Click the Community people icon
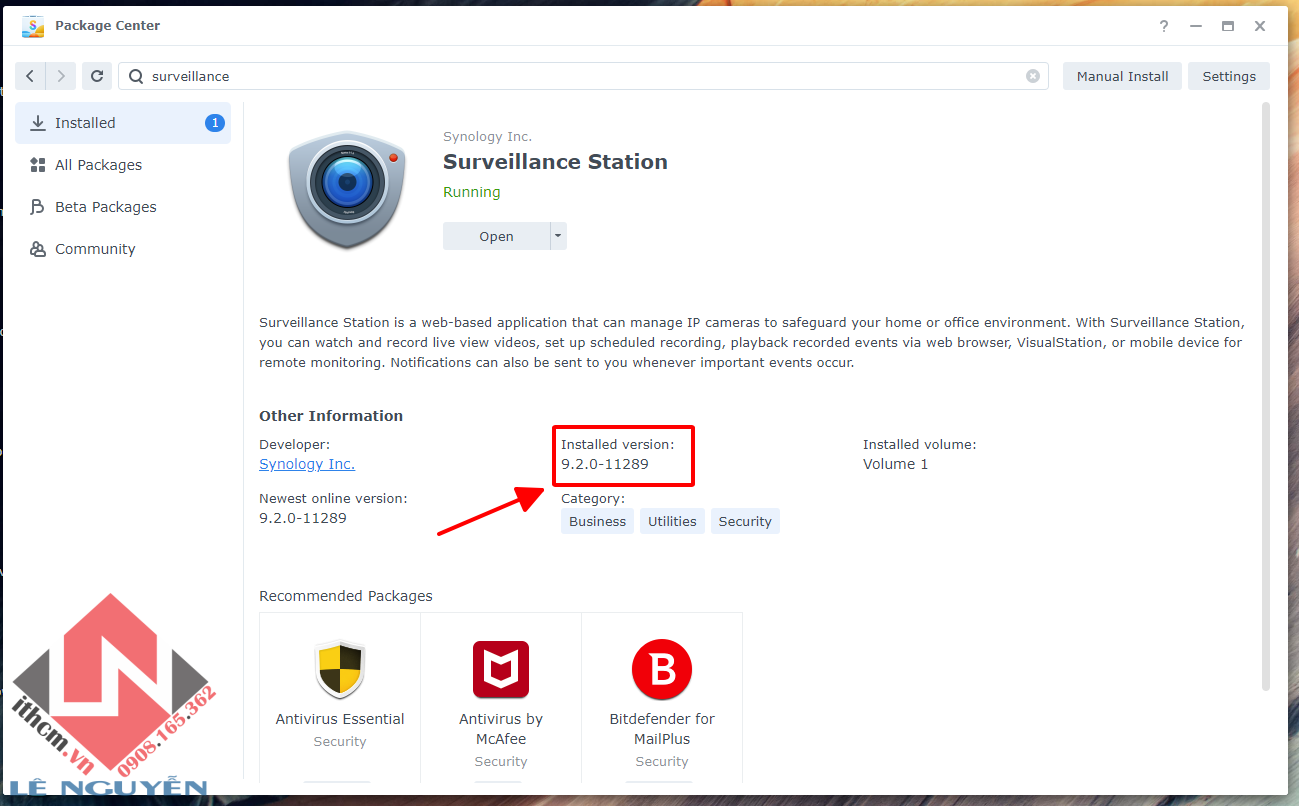 (x=38, y=249)
